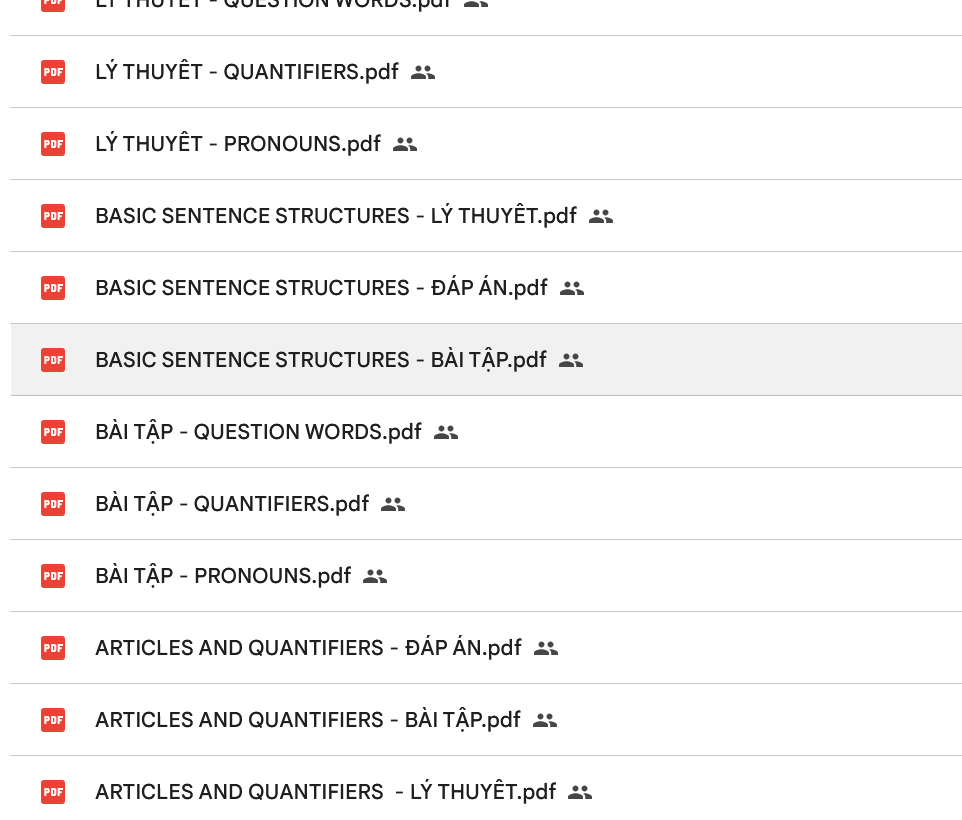Open BASIC SENTENCE STRUCTURES - ĐÁP ÁN.pdf
Screen dimensions: 962x820
(321, 288)
